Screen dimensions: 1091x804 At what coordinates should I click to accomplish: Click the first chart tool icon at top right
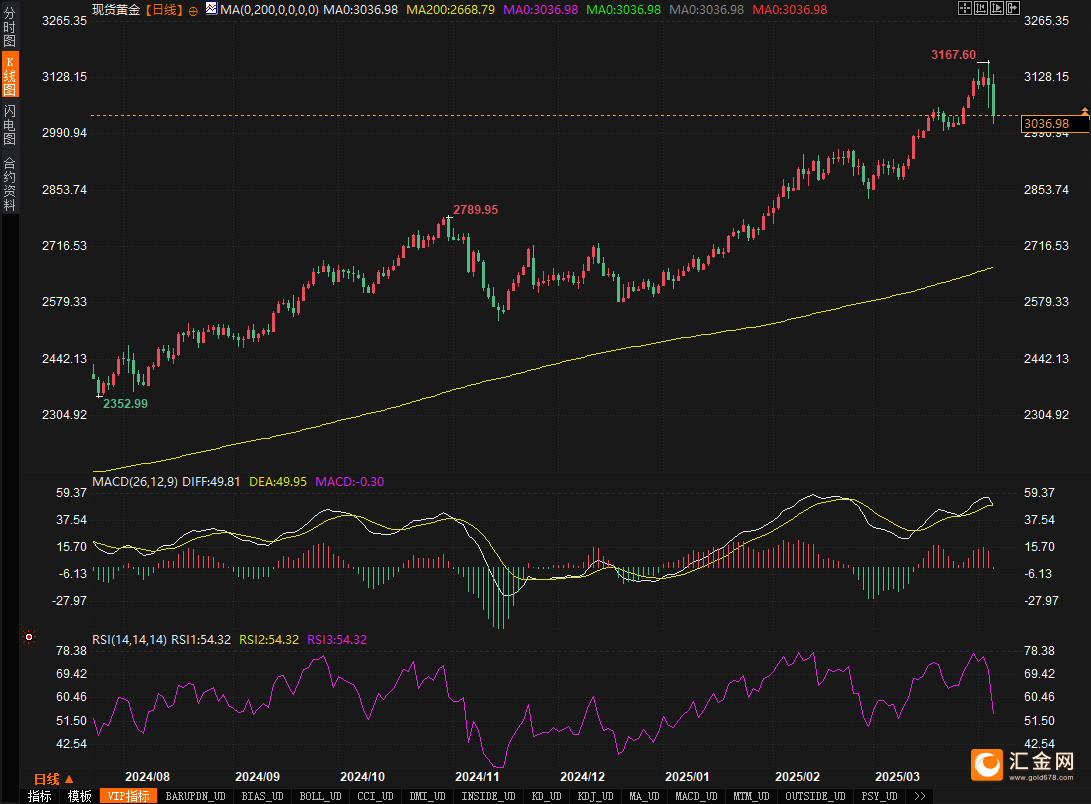click(964, 9)
